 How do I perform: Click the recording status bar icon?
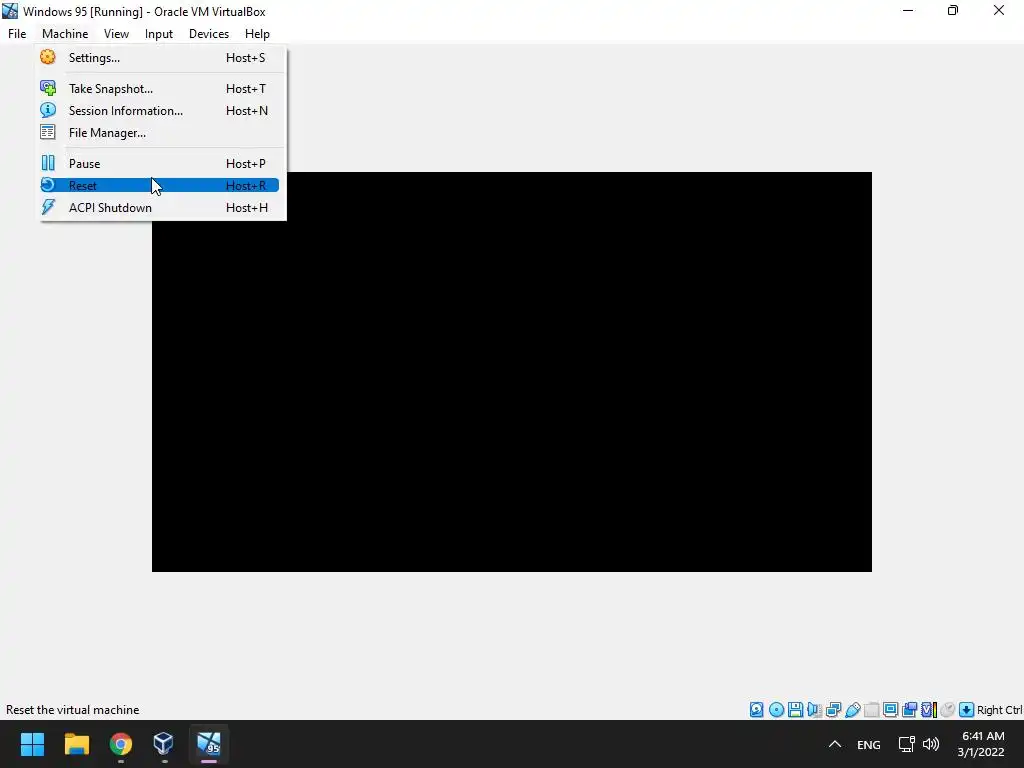tap(909, 710)
